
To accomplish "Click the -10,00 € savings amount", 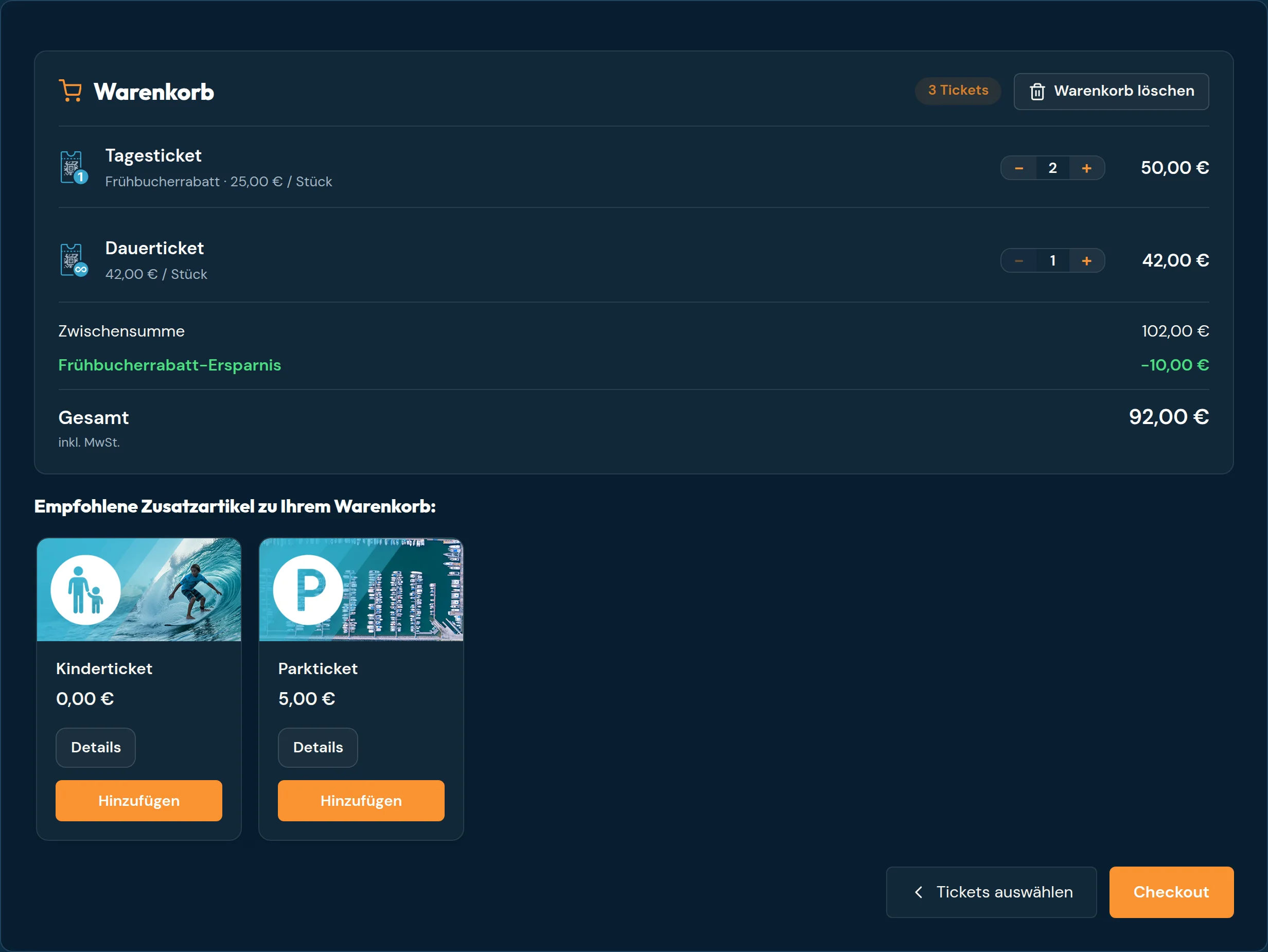I will (1174, 365).
